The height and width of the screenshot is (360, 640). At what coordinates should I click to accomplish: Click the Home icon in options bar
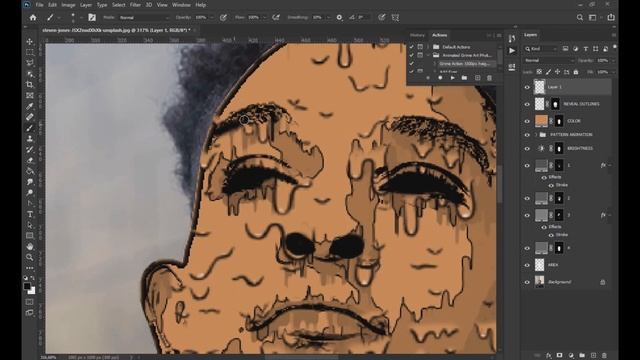click(x=33, y=18)
